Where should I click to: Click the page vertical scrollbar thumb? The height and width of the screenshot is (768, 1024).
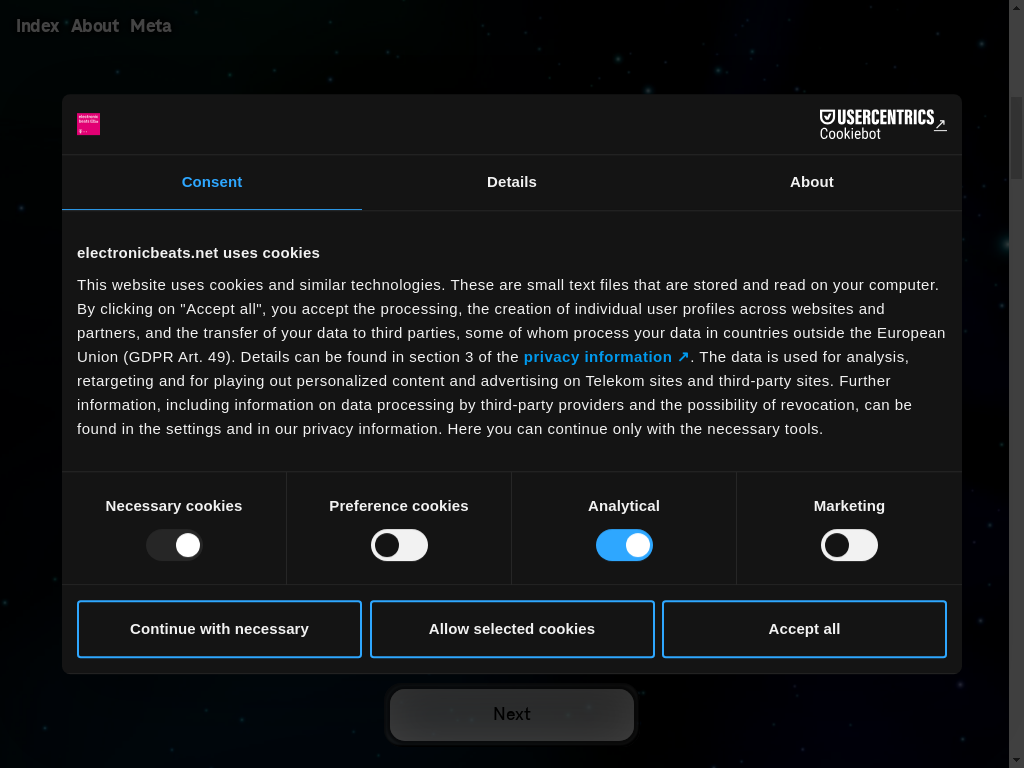point(1016,137)
